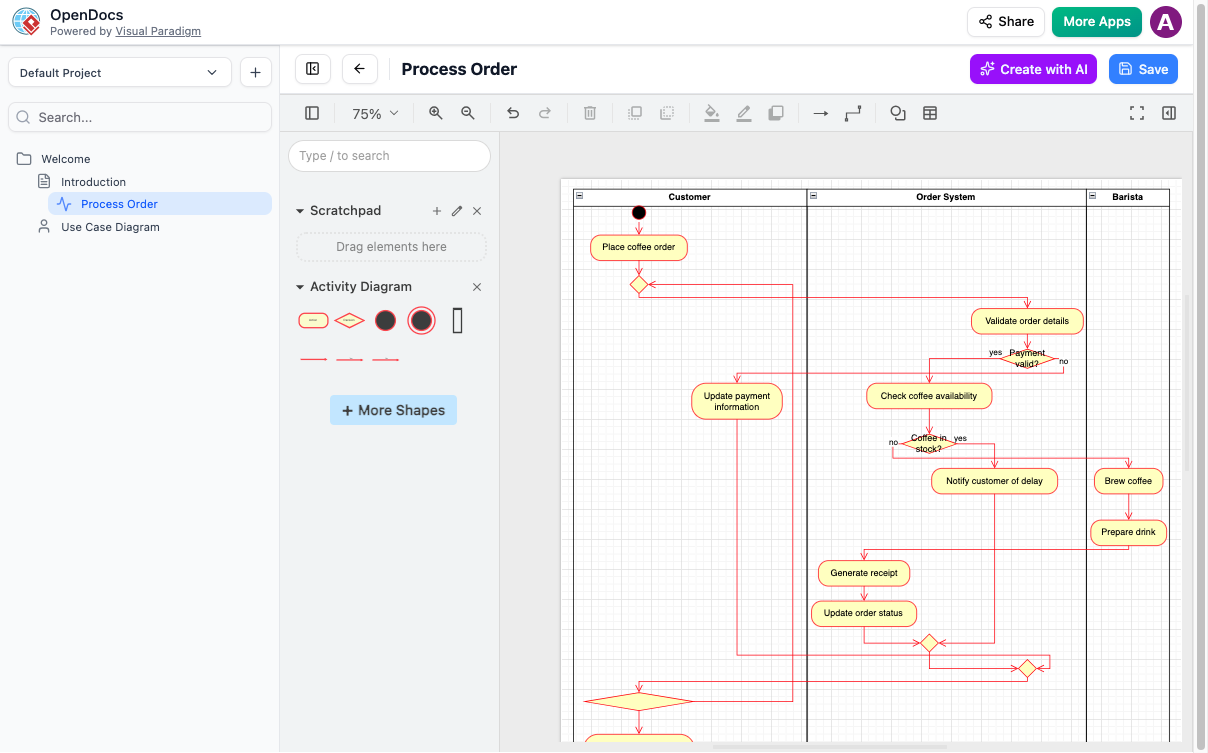Image resolution: width=1208 pixels, height=753 pixels.
Task: Click the search field above the shapes panel
Action: coord(389,156)
